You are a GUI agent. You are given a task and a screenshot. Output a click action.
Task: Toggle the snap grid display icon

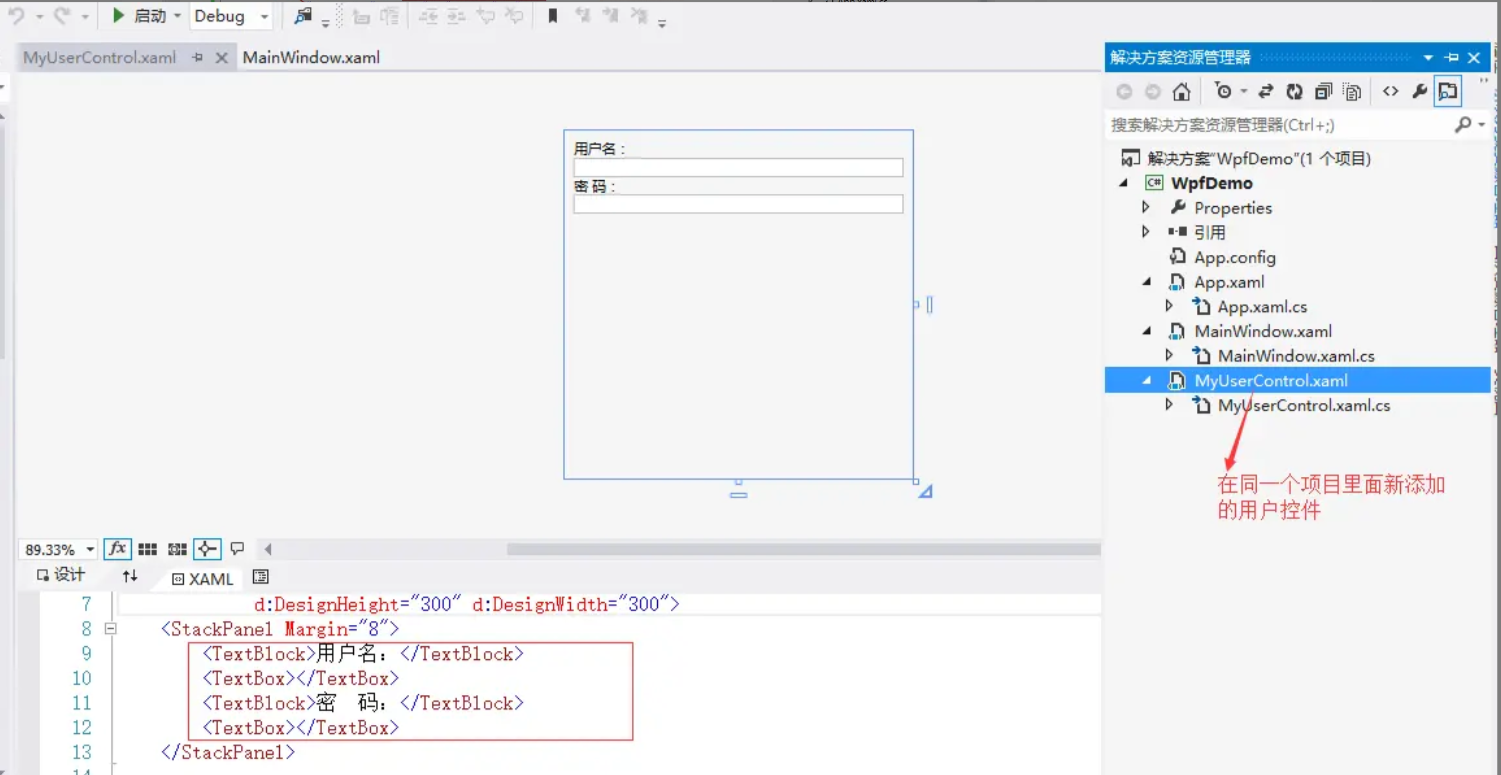[x=147, y=548]
